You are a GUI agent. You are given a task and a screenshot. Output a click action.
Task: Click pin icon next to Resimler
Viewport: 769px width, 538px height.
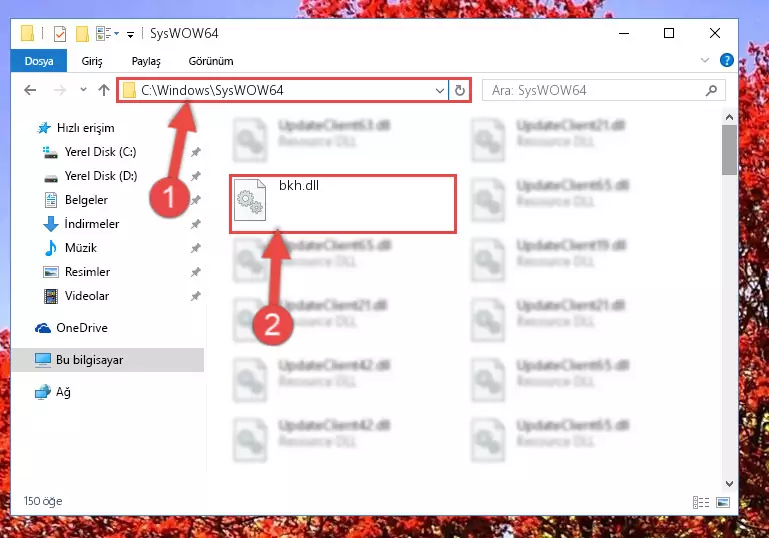tap(196, 272)
